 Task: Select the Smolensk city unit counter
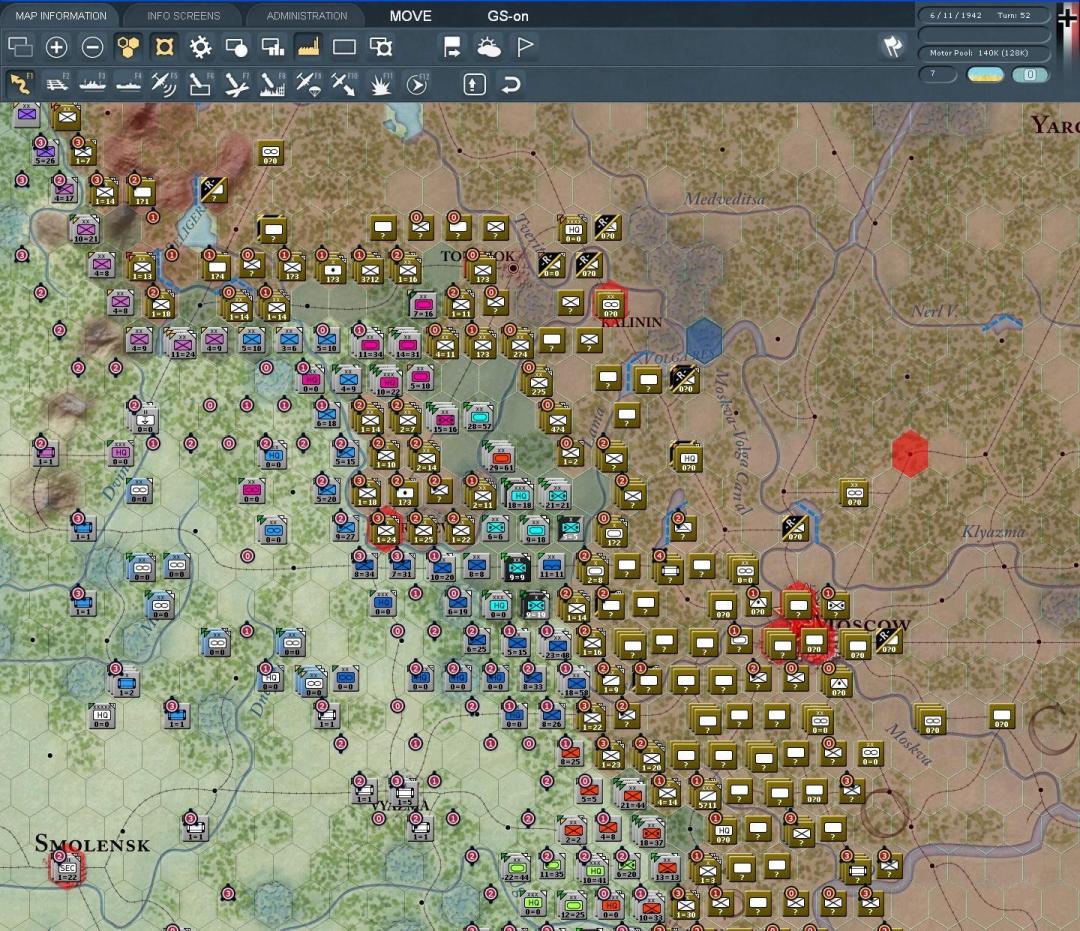[67, 868]
